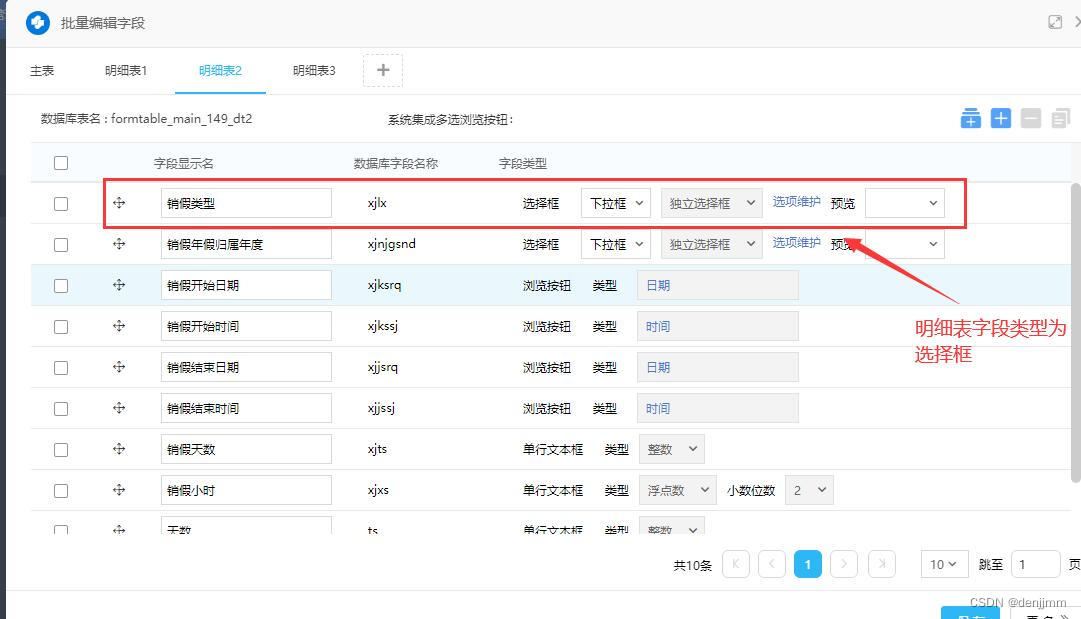This screenshot has width=1081, height=619.
Task: Click the drag handle for 销假类型 row
Action: (x=120, y=203)
